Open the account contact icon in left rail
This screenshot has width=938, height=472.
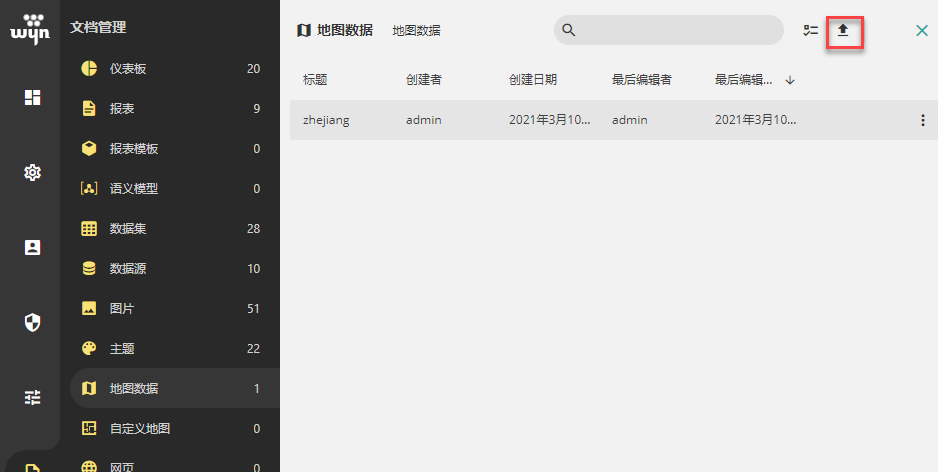point(32,248)
